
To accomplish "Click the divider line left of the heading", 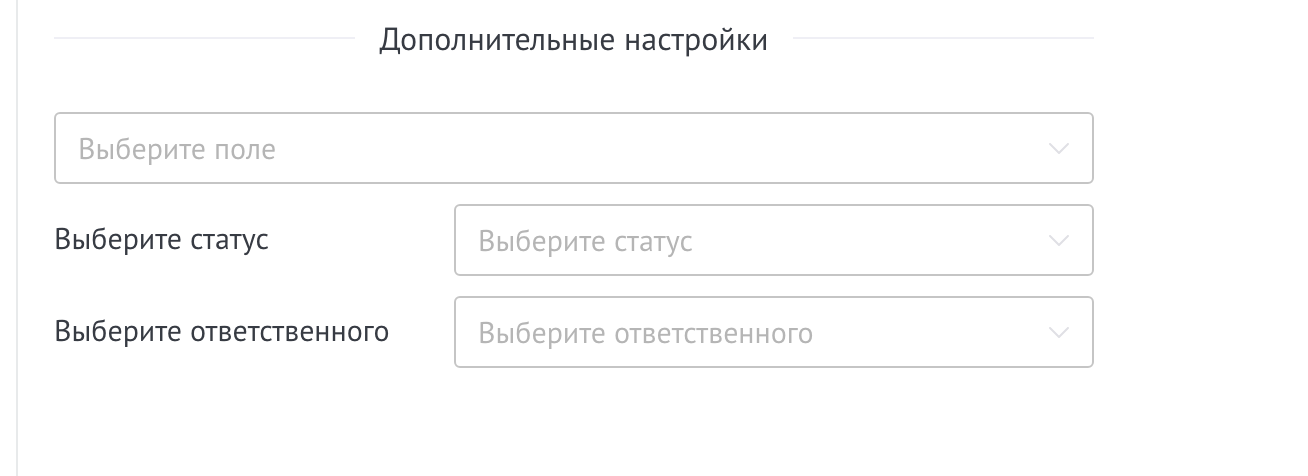I will point(204,38).
